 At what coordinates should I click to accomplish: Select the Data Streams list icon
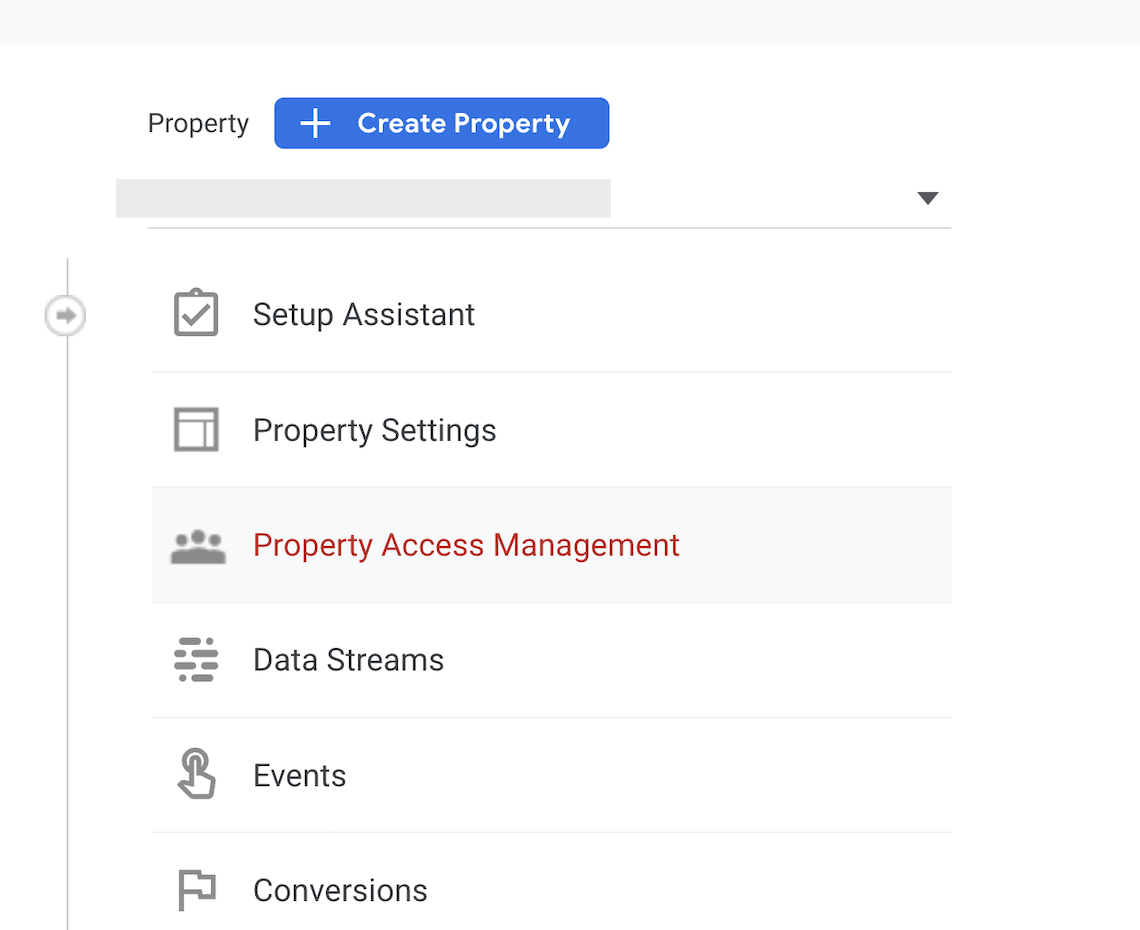pos(196,659)
